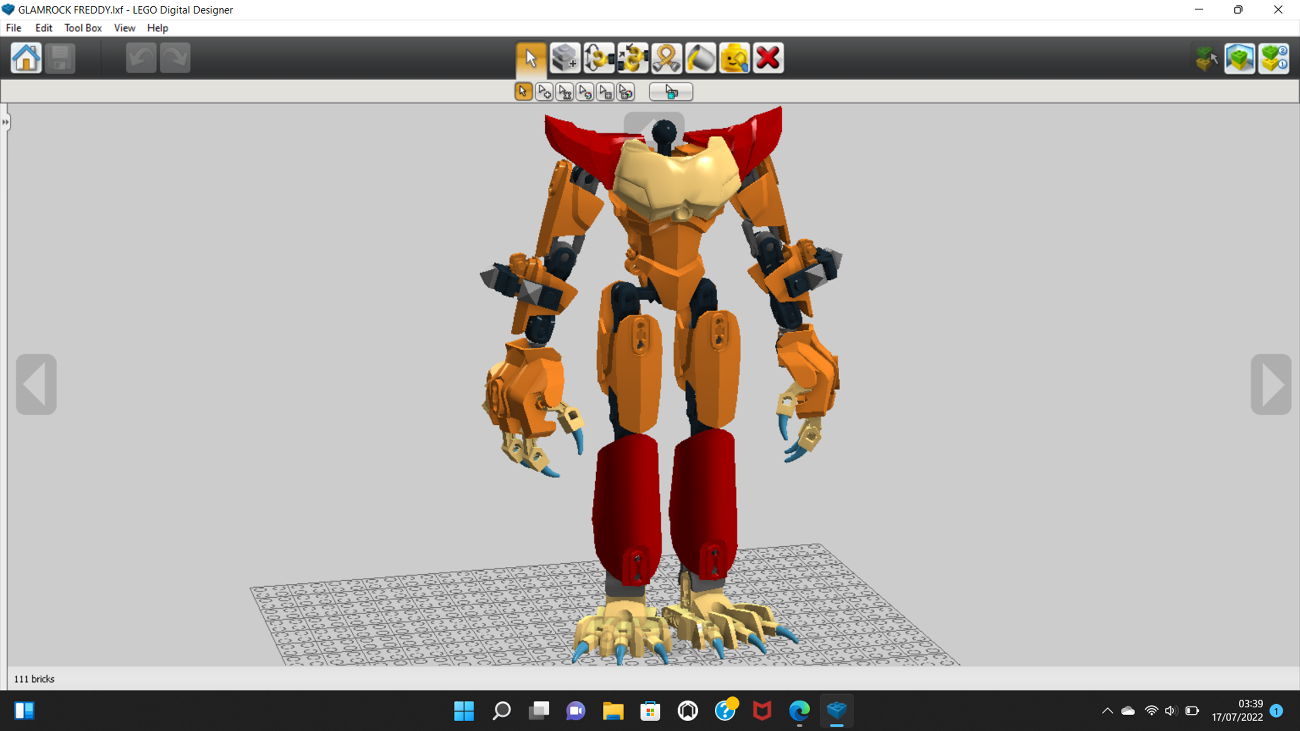Choose the Single selection sub-tool
Screen dimensions: 1300x731
[523, 92]
